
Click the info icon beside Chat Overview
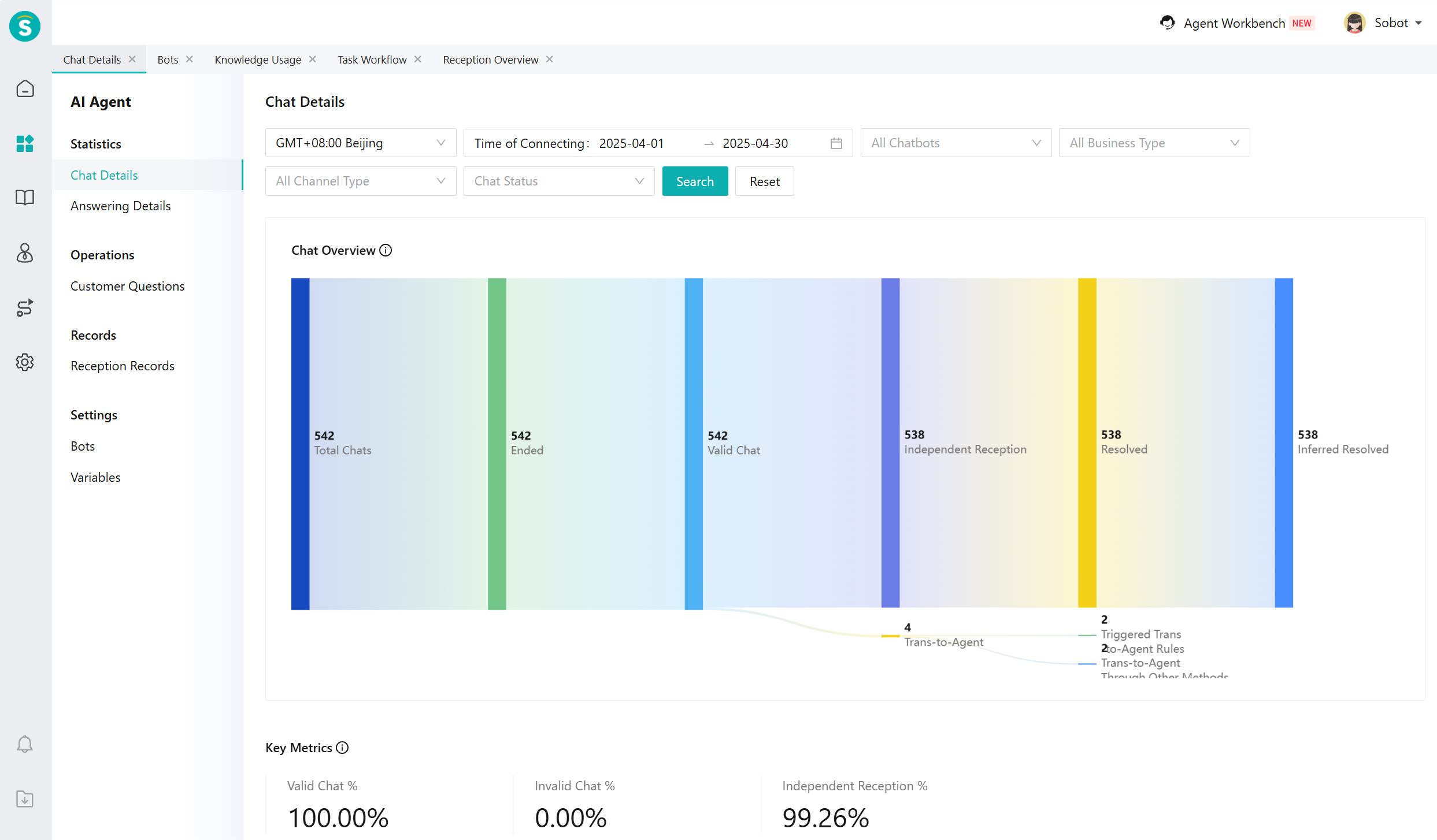click(386, 250)
